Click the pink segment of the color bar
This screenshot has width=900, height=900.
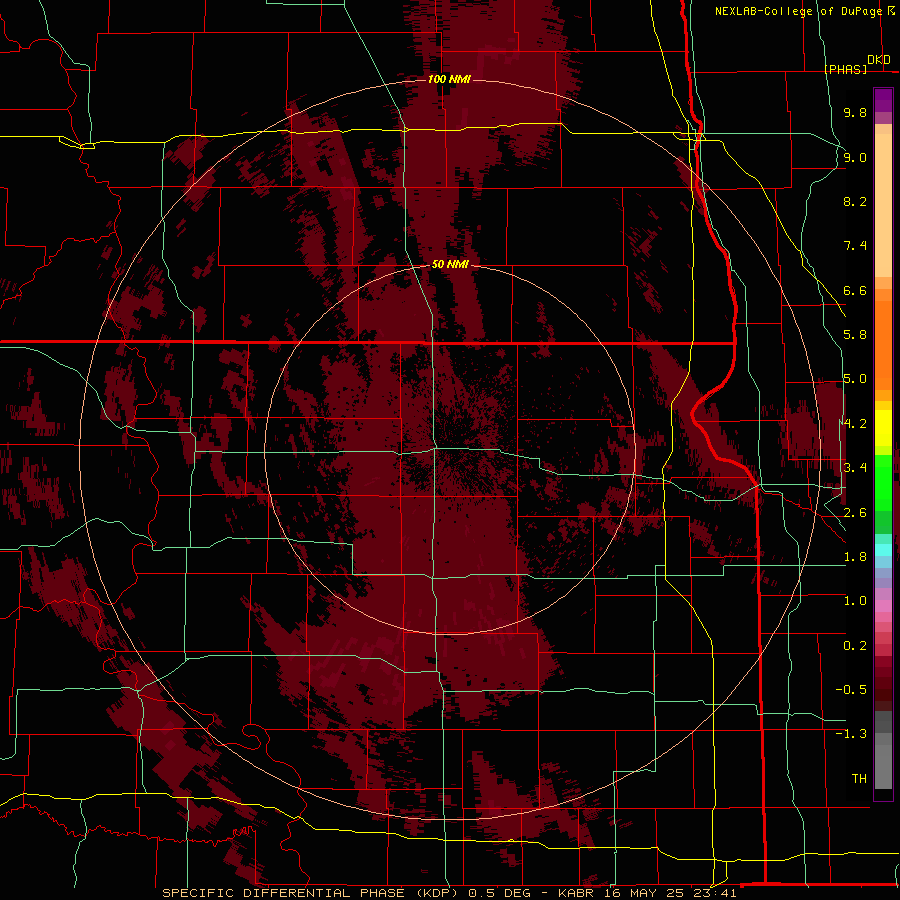(x=883, y=606)
